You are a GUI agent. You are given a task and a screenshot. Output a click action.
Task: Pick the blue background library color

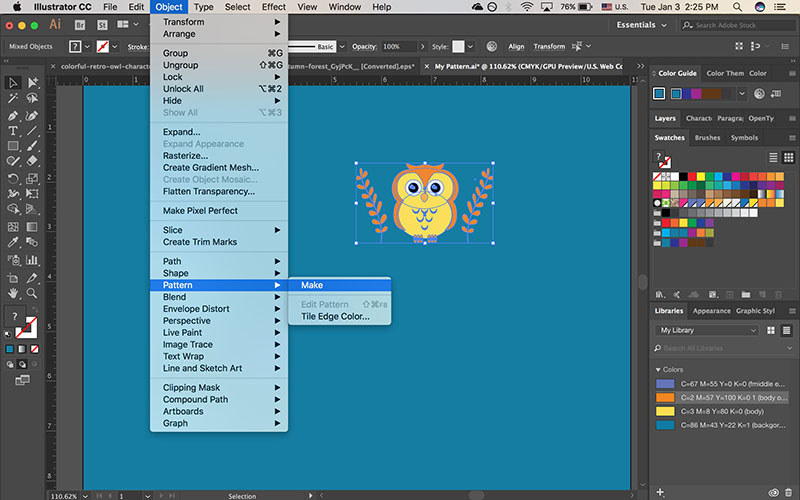click(x=721, y=425)
